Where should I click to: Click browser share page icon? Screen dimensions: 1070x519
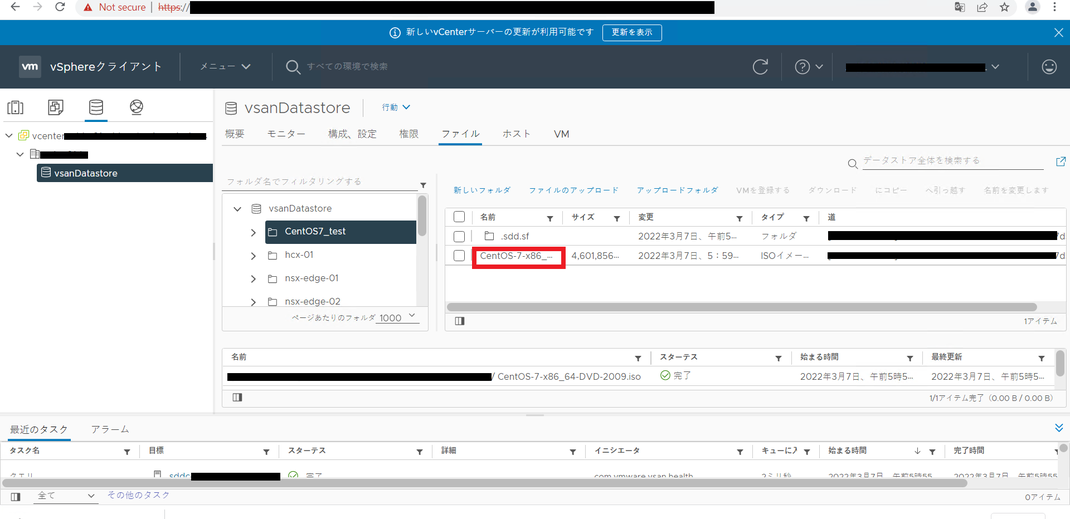click(982, 8)
